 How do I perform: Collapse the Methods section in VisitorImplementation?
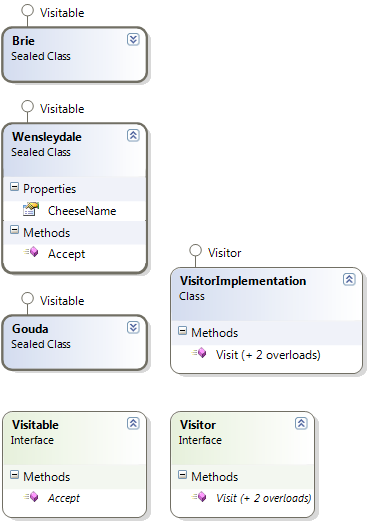[x=182, y=330]
